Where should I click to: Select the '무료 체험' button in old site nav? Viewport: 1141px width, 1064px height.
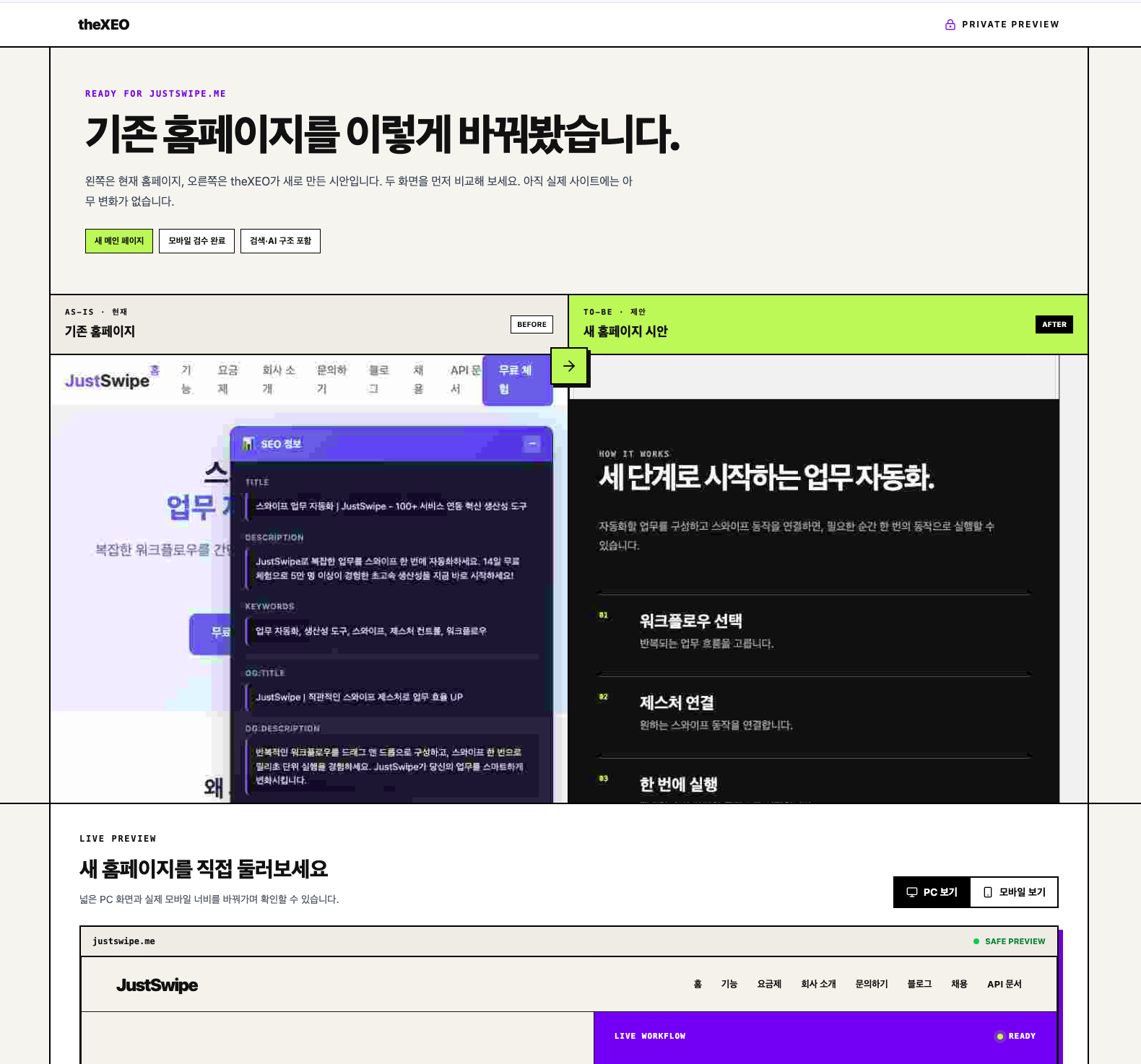pyautogui.click(x=517, y=380)
